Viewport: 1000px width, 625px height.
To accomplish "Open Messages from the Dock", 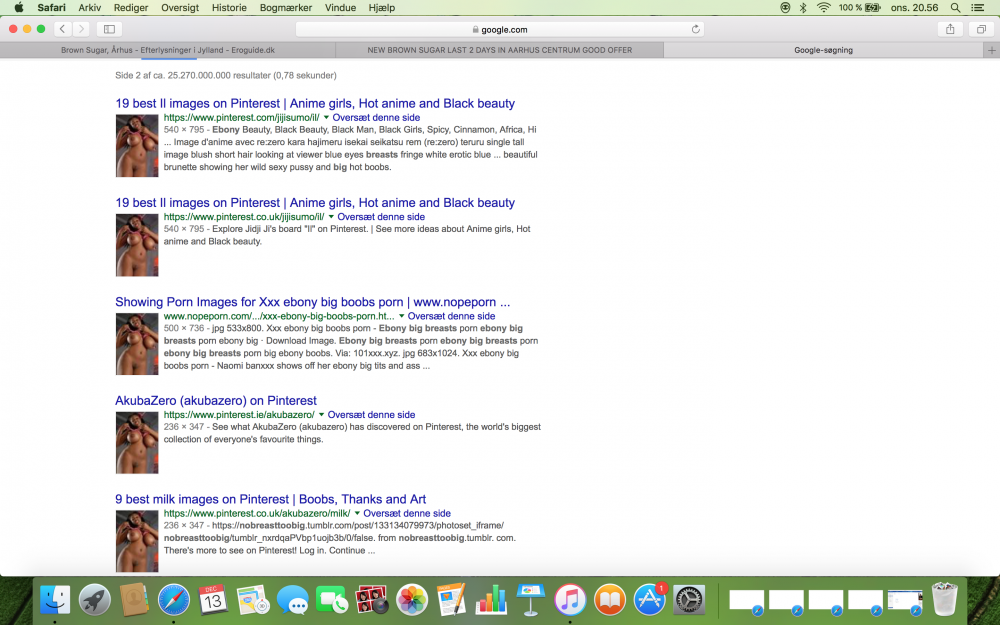I will pyautogui.click(x=293, y=600).
